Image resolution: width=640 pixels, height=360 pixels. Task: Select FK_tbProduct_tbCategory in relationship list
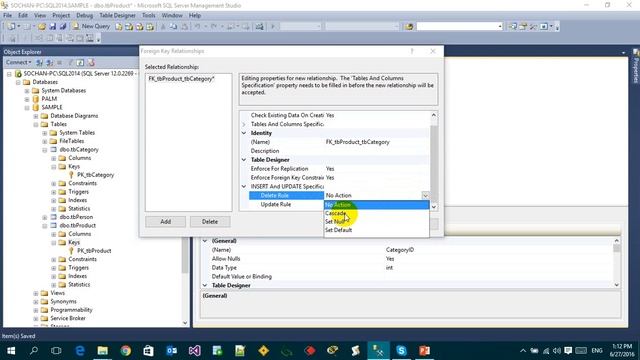click(x=181, y=79)
